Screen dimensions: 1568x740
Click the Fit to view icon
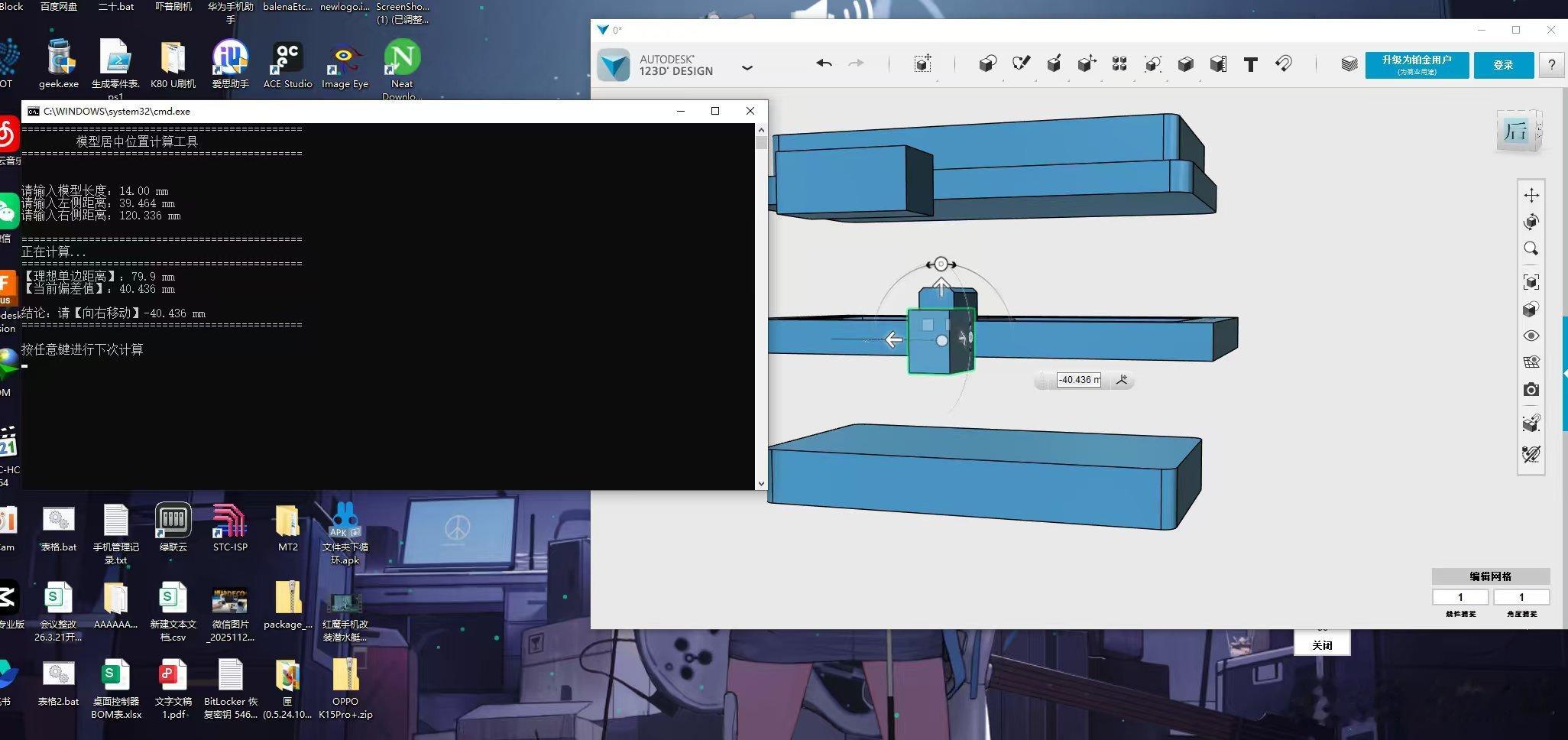pyautogui.click(x=1531, y=282)
